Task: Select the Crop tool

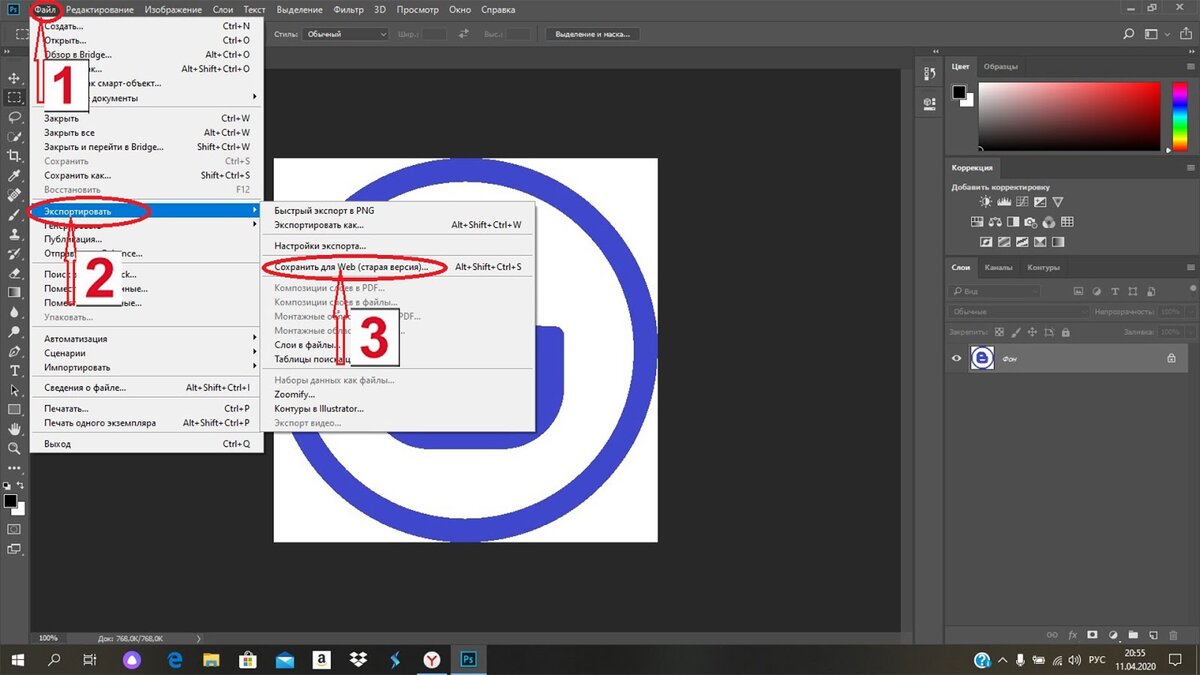Action: tap(14, 156)
